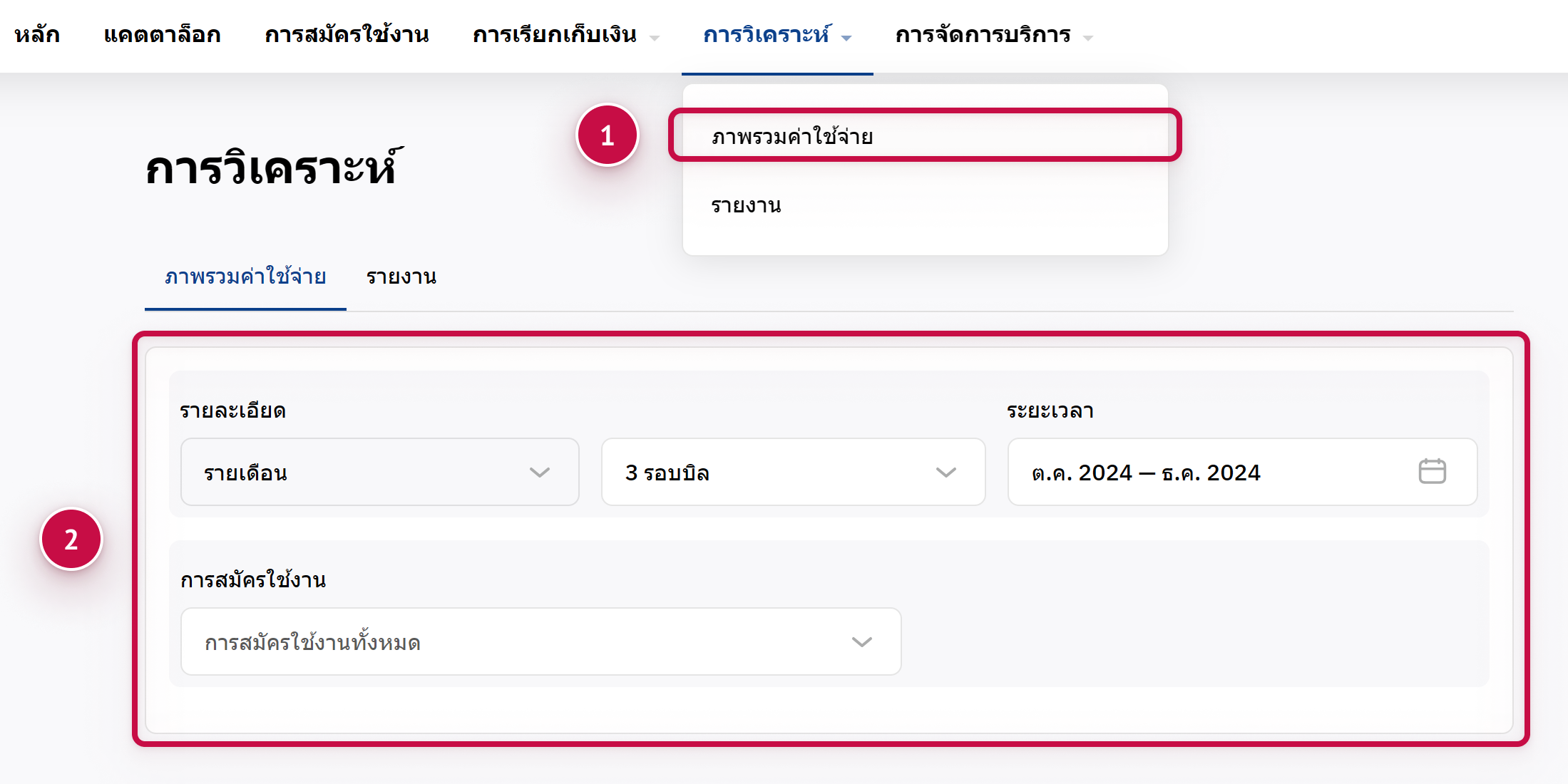Screen dimensions: 1568x784
Task: Click the ต.ค. 2024 — ธ.ค. 2024 date field
Action: pos(1212,473)
